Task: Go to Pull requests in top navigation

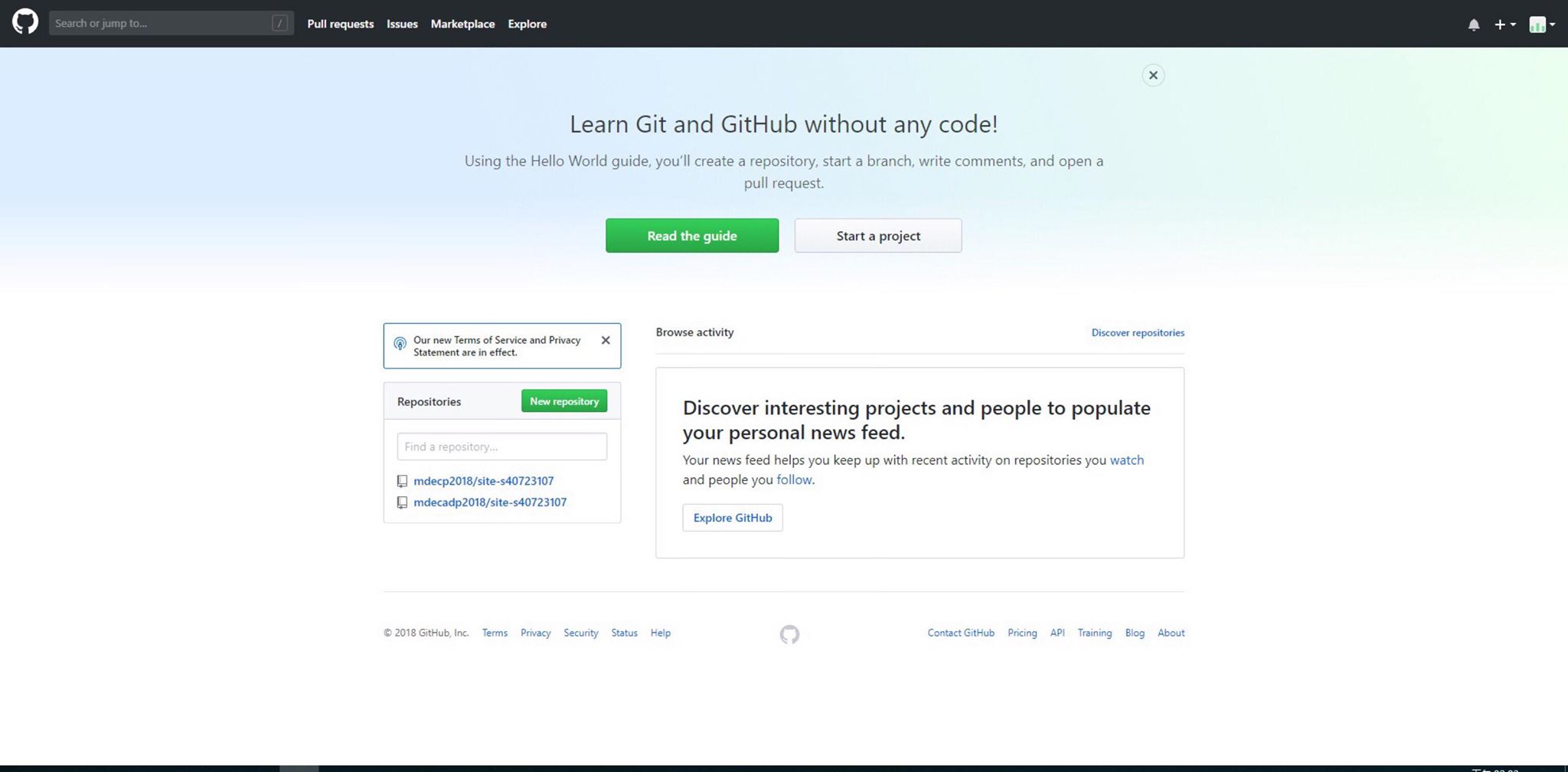Action: pos(340,24)
